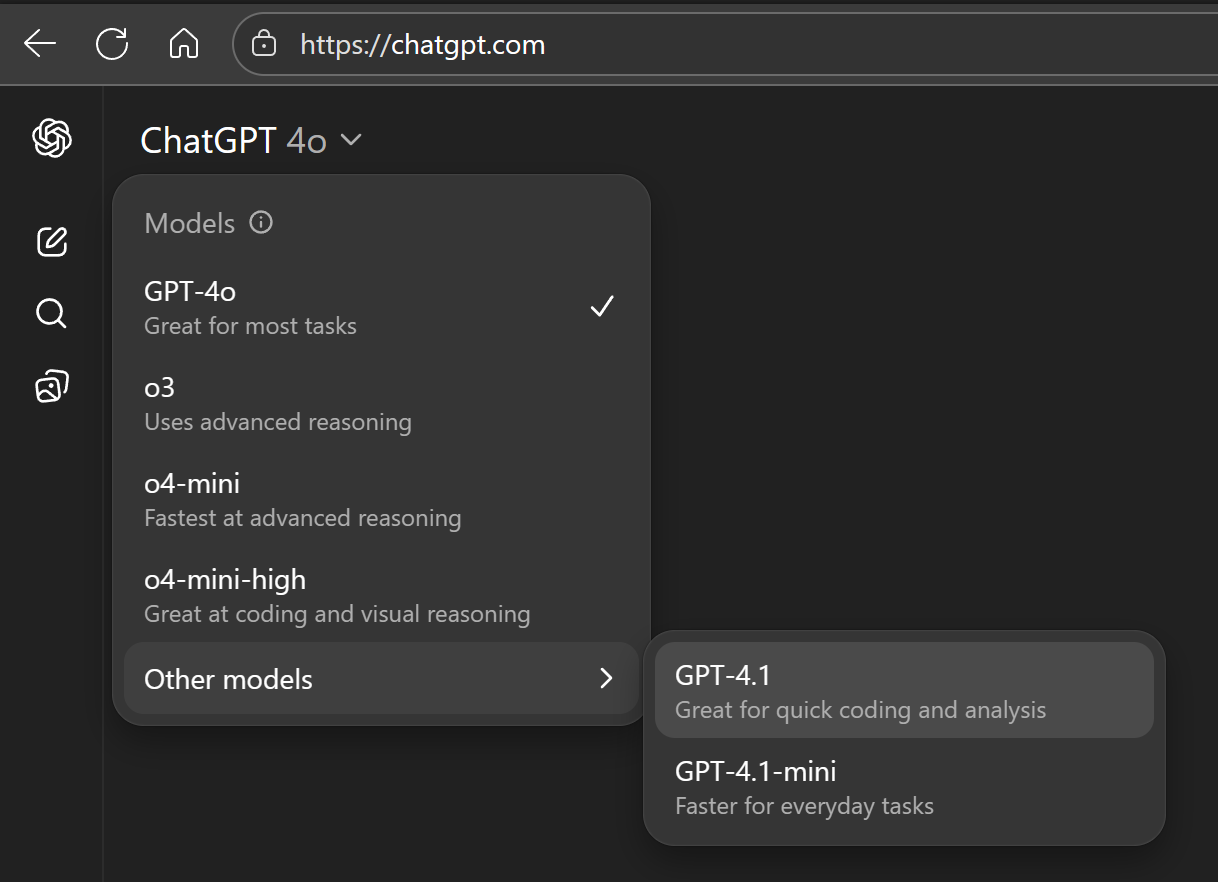Viewport: 1218px width, 882px height.
Task: Switch to the o4-mini-high model
Action: click(381, 595)
